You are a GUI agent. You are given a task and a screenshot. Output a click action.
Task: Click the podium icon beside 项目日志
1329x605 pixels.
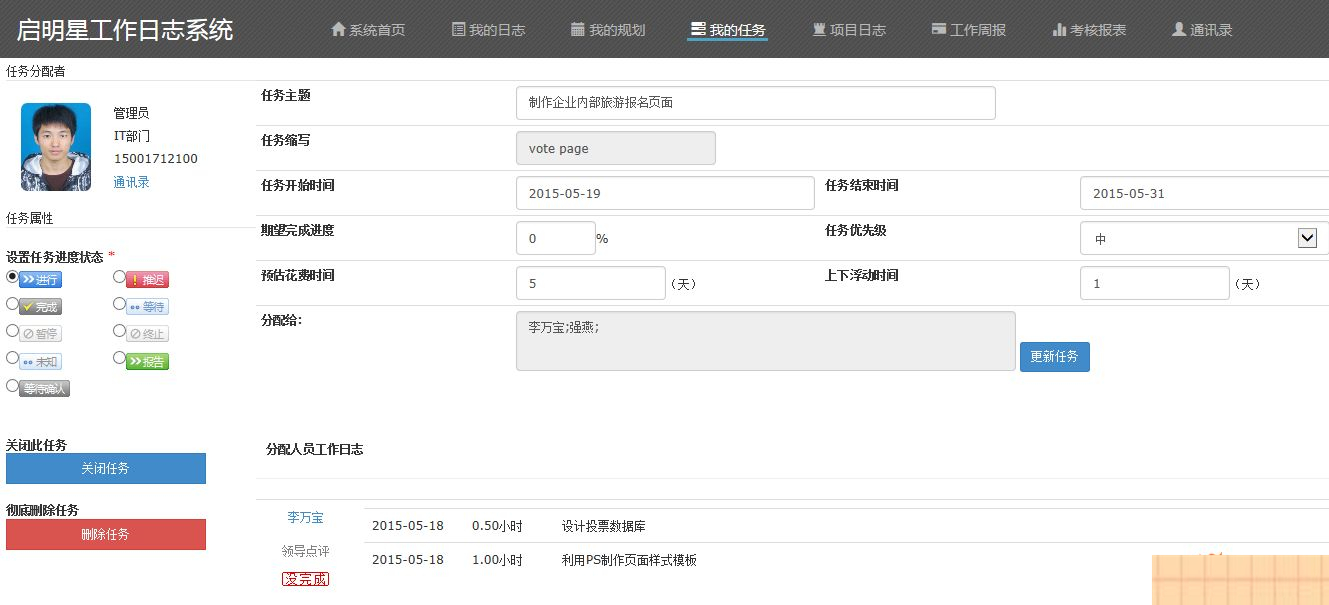(818, 29)
